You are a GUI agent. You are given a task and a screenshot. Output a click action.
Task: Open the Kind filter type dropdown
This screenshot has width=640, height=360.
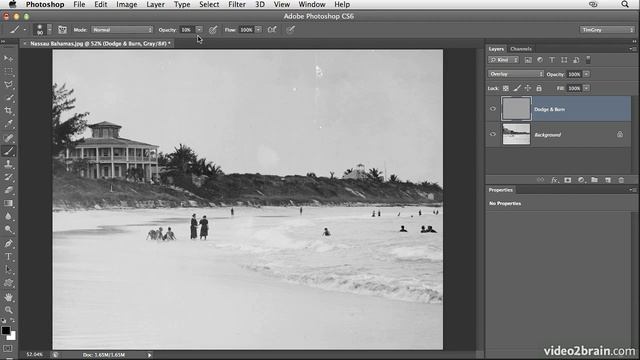[504, 60]
